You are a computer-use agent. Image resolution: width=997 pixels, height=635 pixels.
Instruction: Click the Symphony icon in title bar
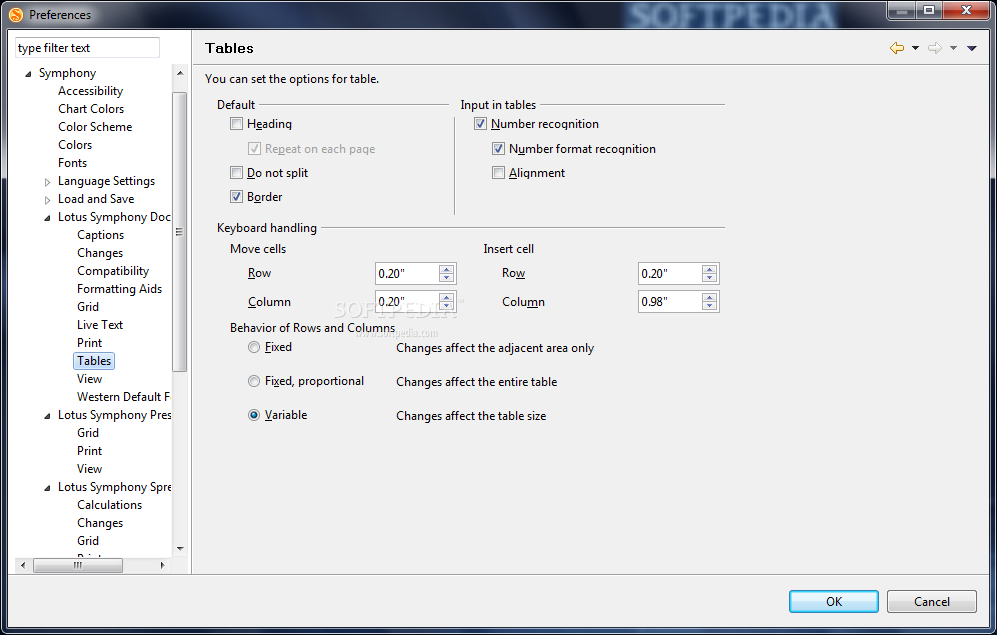[x=16, y=14]
